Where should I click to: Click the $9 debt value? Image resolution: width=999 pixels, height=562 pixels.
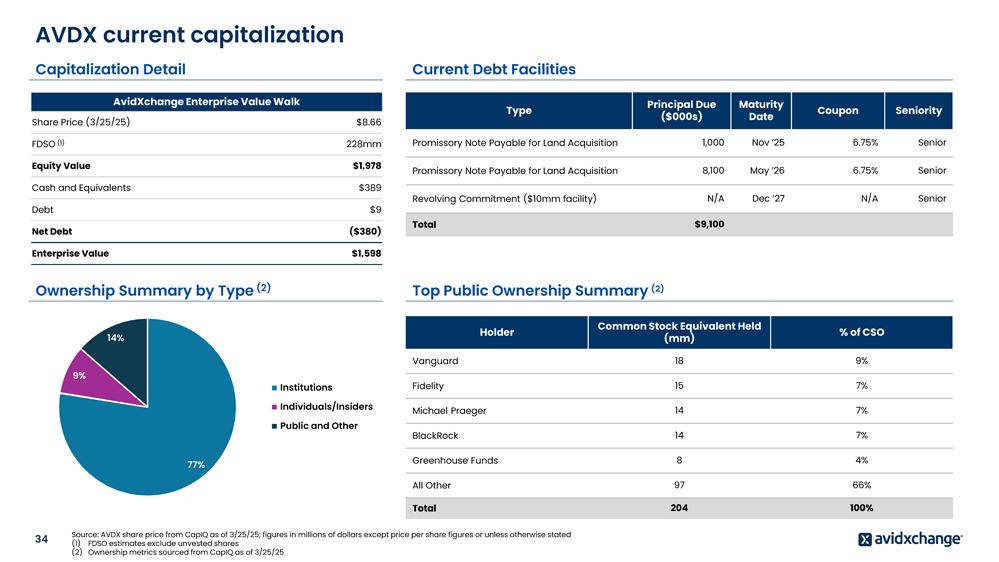376,210
